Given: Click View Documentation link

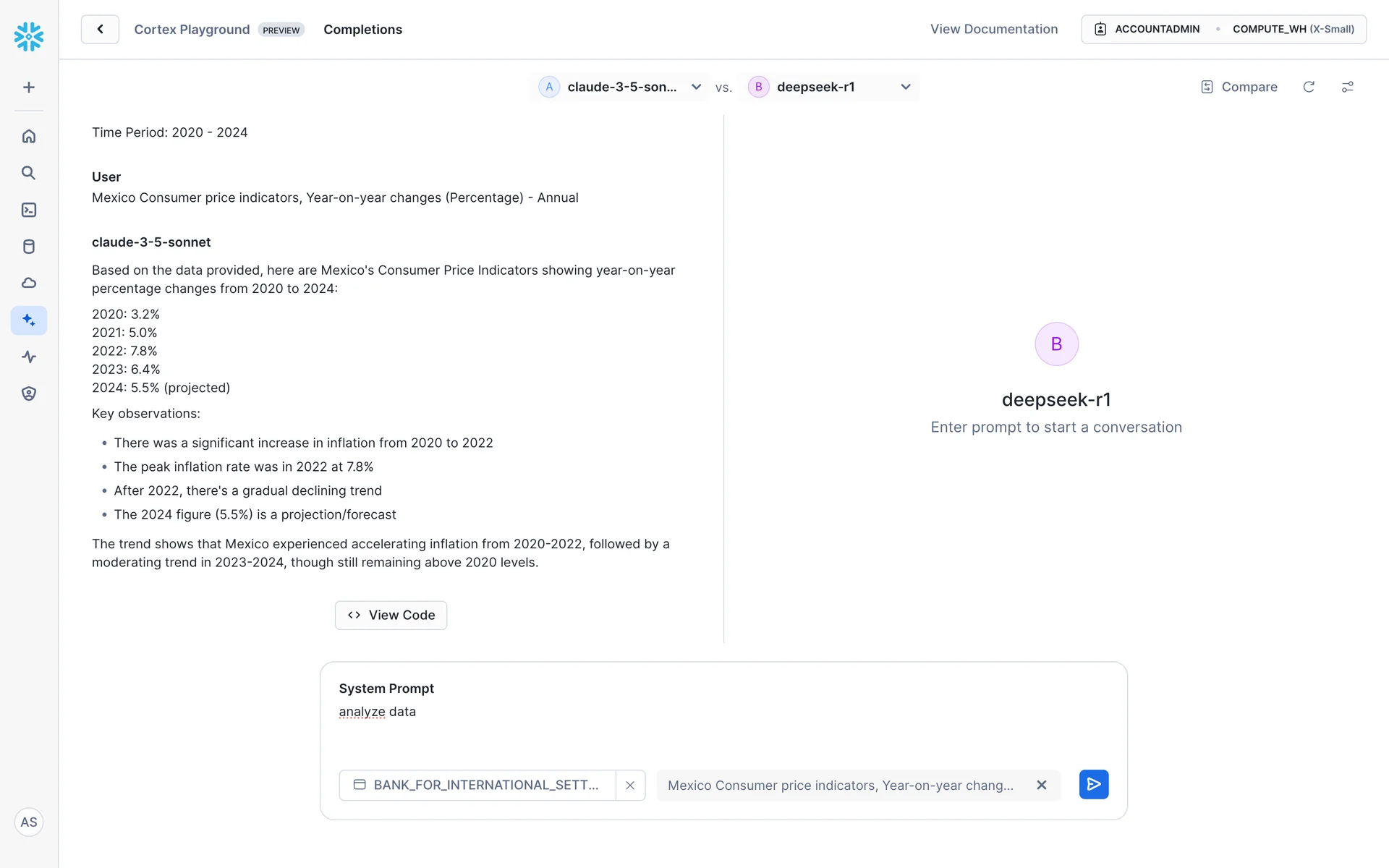Looking at the screenshot, I should coord(993,29).
